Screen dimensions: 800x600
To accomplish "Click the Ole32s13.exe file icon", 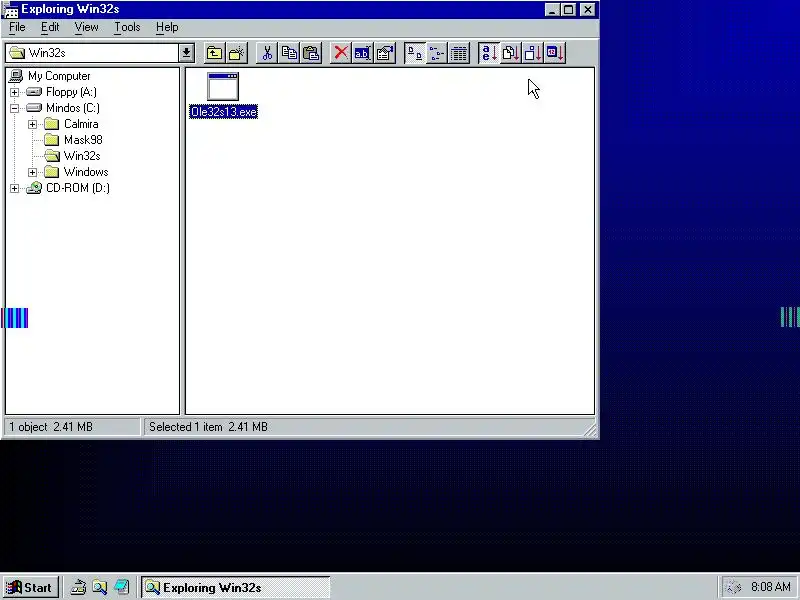I will (223, 87).
